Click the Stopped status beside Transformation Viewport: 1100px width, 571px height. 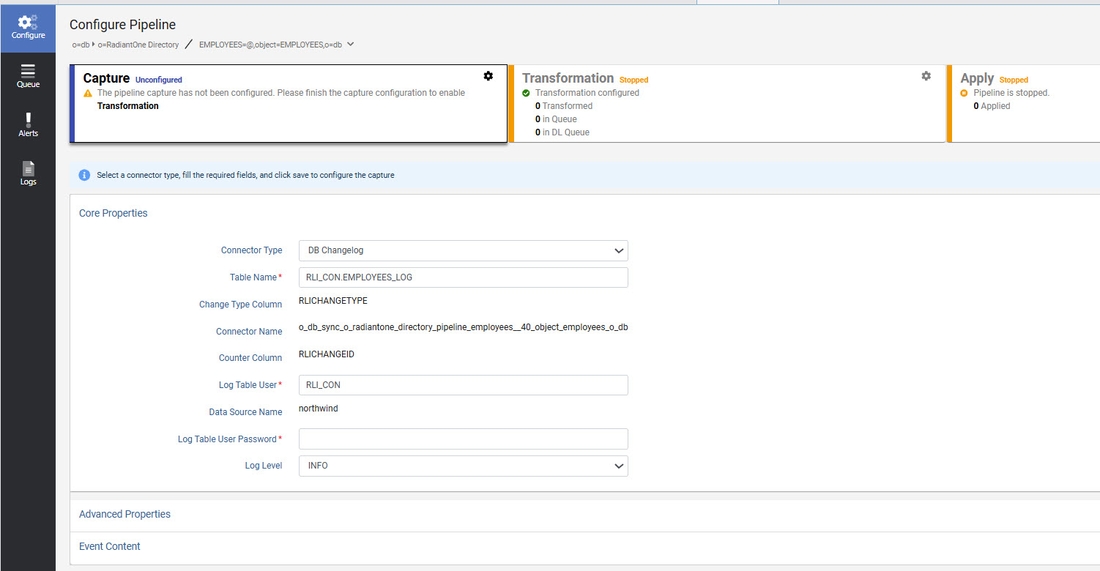click(633, 80)
